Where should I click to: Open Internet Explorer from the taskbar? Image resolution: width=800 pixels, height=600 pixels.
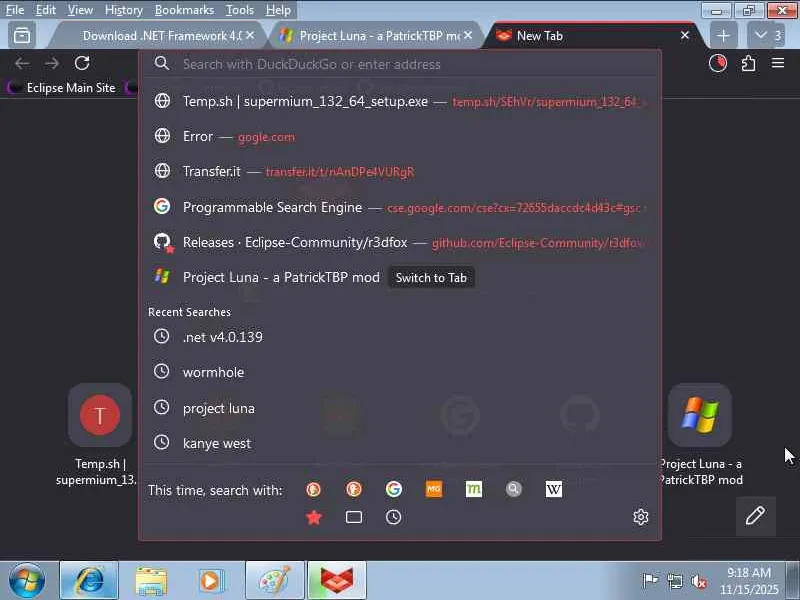(89, 580)
